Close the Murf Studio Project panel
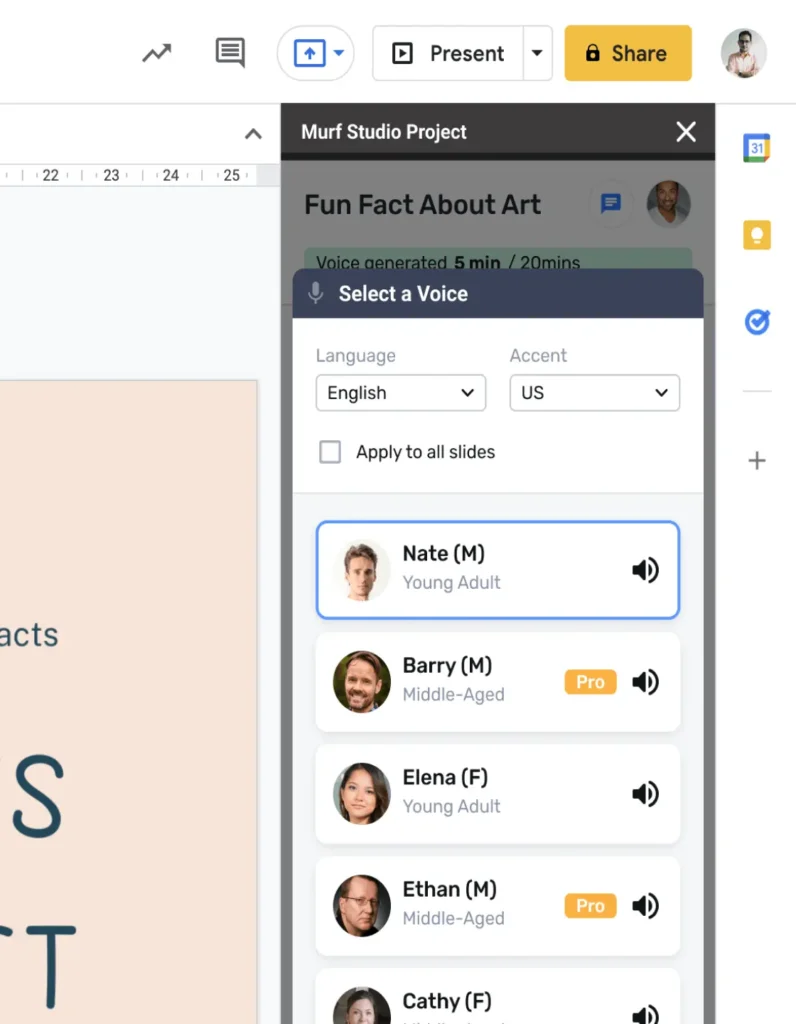796x1024 pixels. (x=686, y=132)
